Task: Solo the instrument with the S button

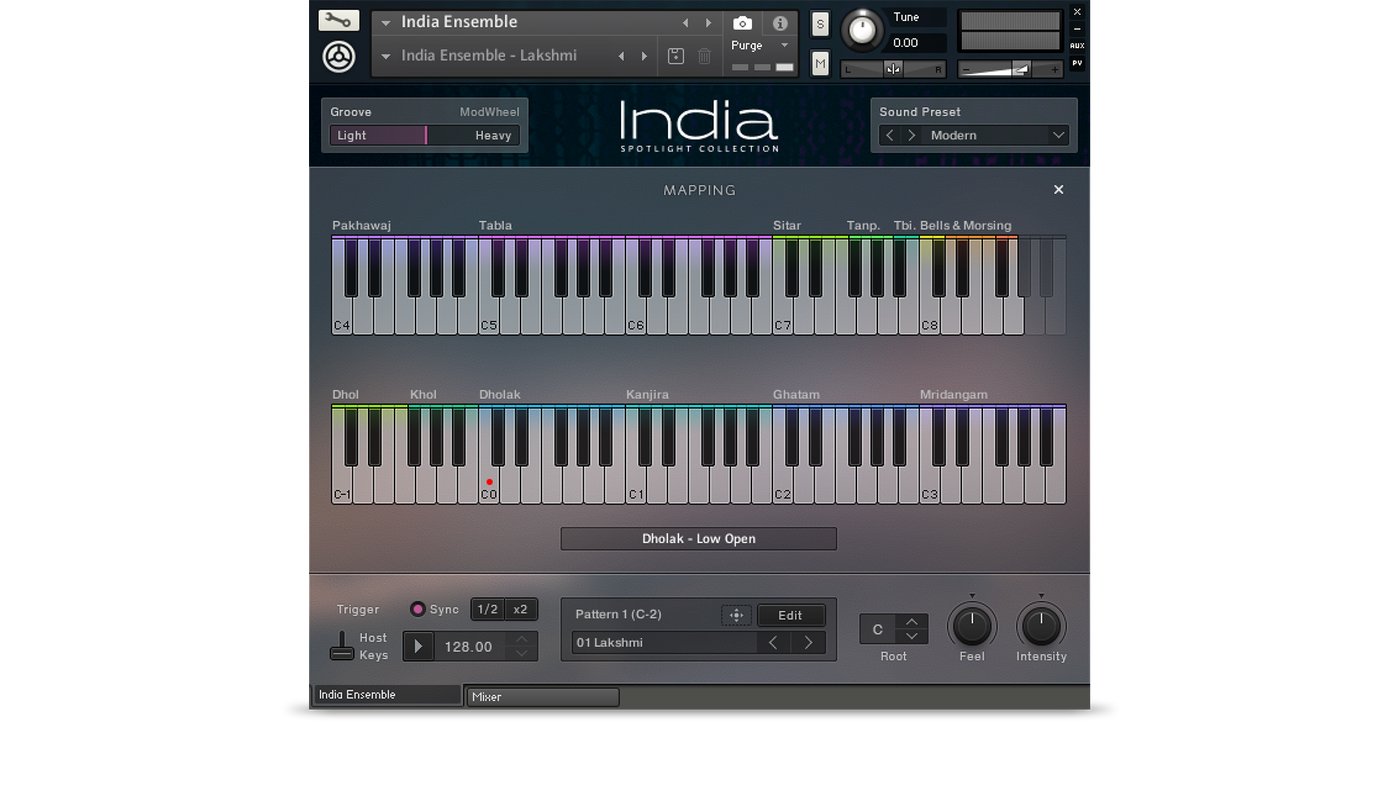Action: click(820, 24)
